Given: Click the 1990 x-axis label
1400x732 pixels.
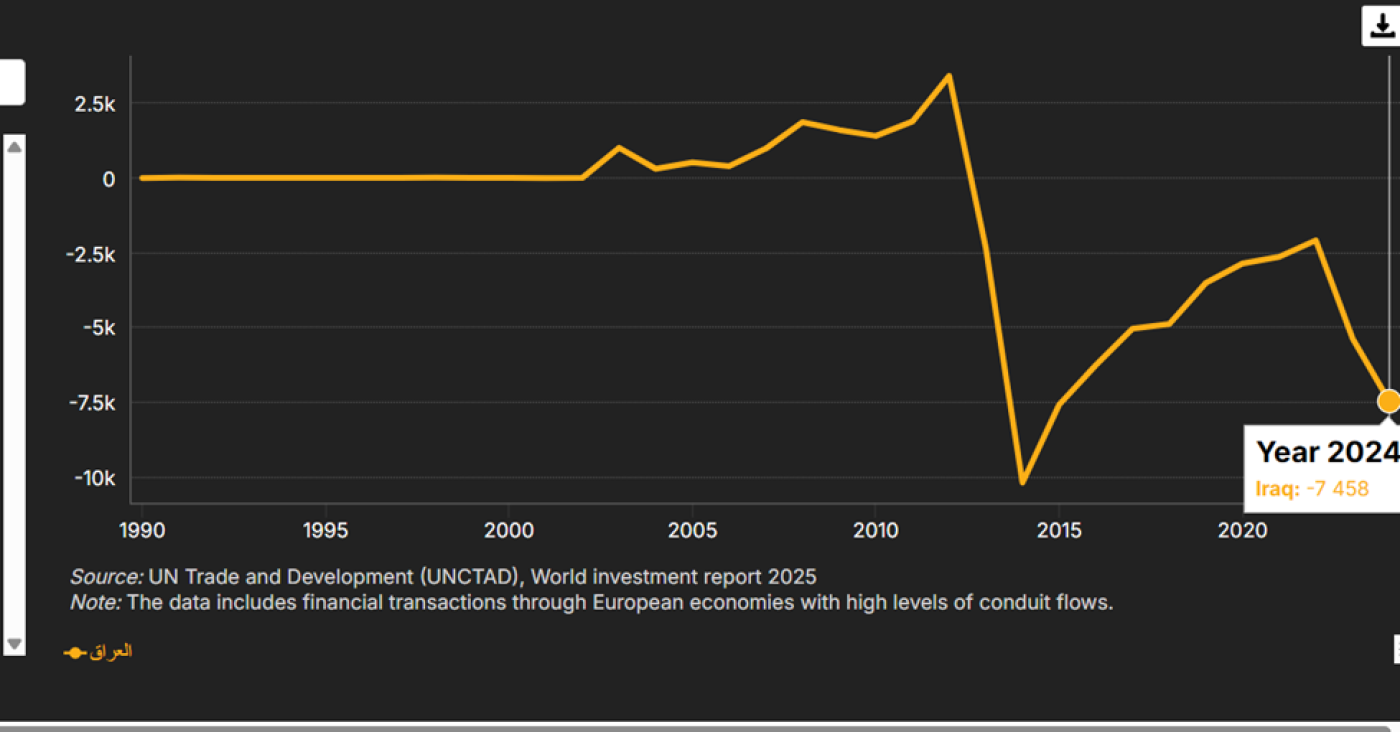Looking at the screenshot, I should tap(141, 530).
